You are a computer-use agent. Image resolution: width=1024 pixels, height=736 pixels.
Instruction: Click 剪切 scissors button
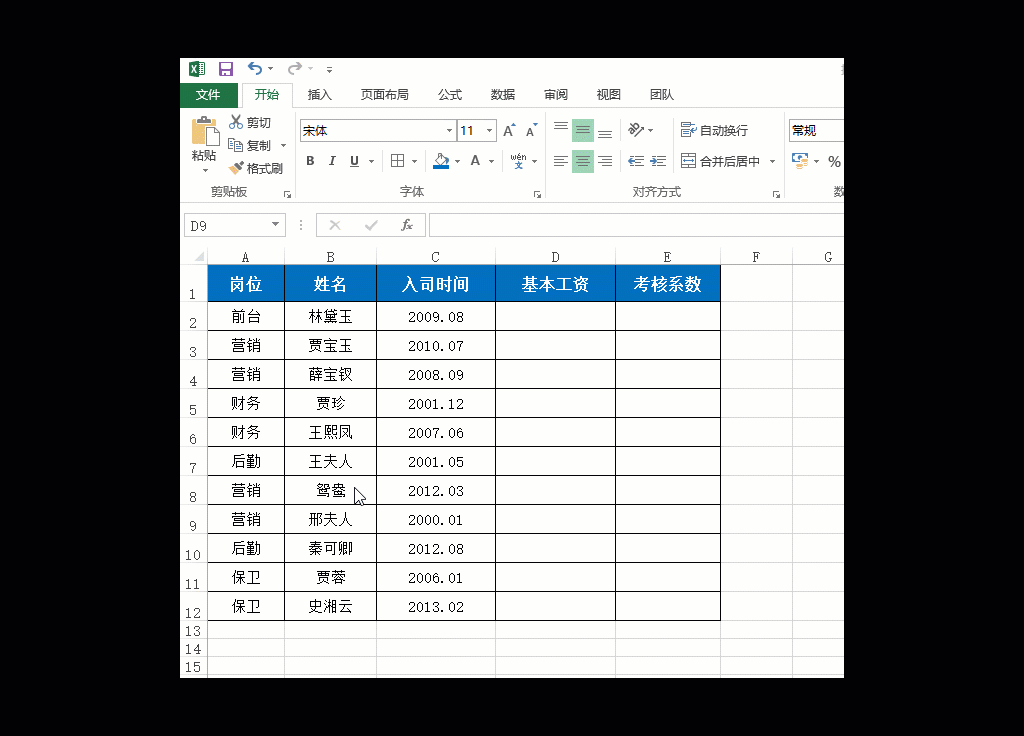click(250, 122)
